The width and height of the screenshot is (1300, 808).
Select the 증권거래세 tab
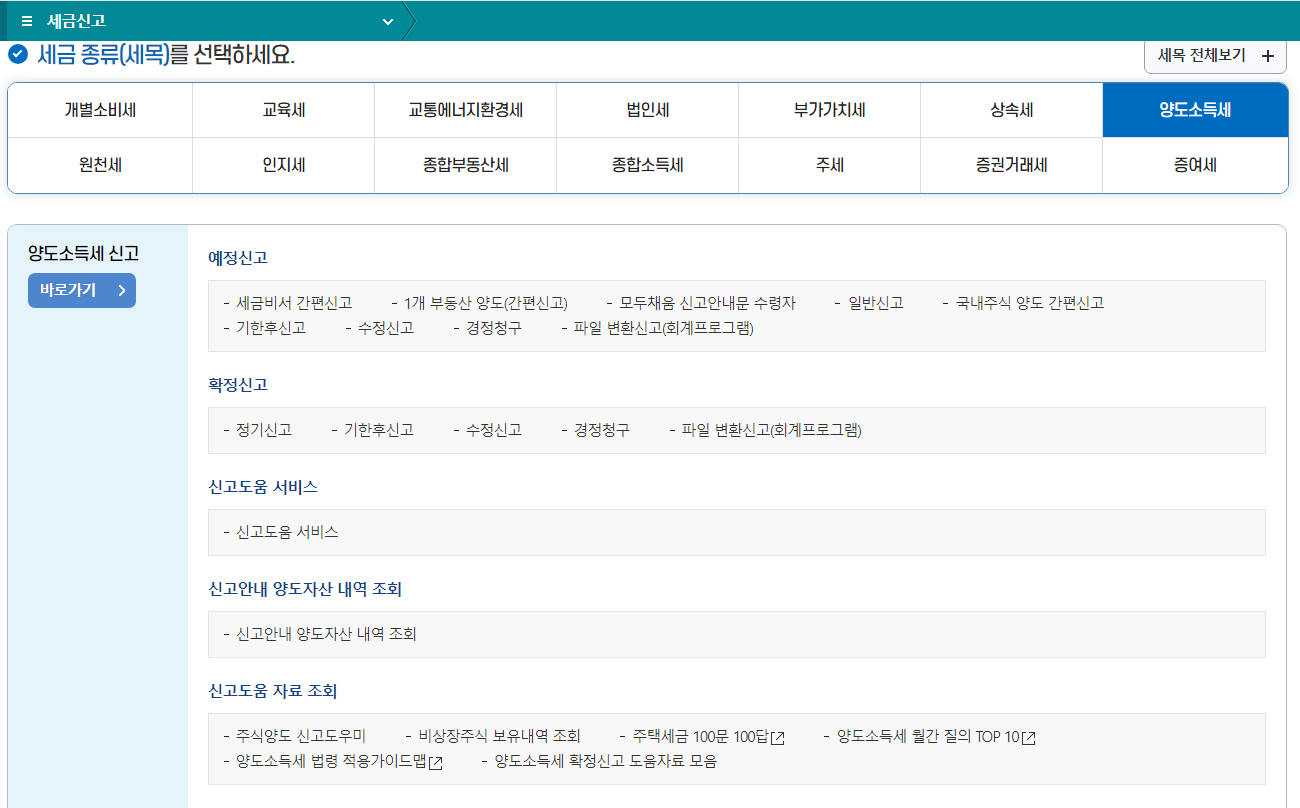(1011, 165)
